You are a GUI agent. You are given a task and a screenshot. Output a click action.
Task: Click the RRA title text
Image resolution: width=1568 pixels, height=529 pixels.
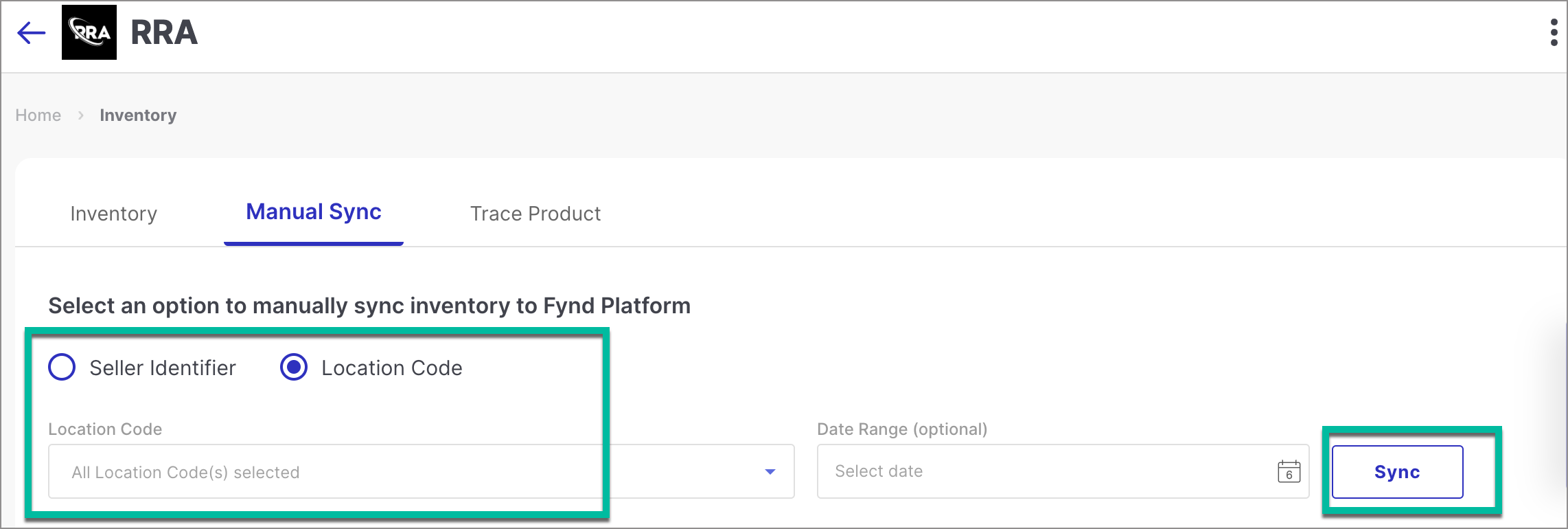coord(164,32)
